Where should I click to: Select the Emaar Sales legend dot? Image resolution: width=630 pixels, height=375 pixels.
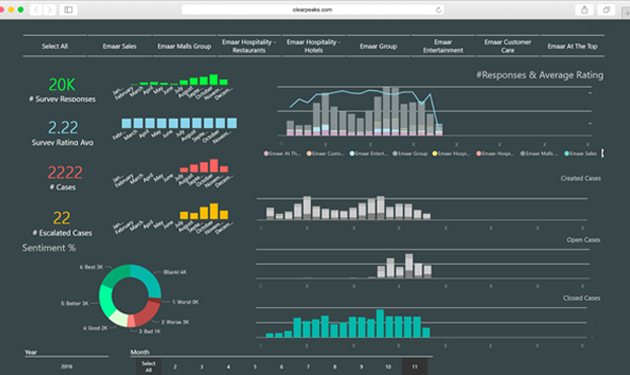pyautogui.click(x=567, y=154)
